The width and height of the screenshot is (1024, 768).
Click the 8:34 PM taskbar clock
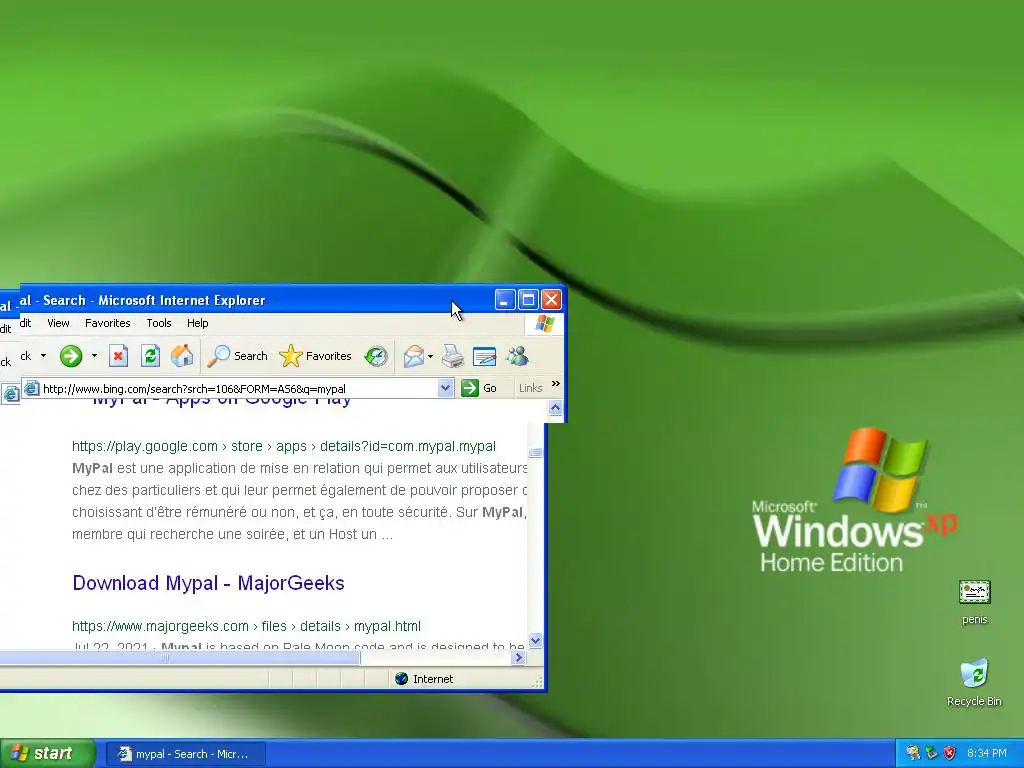tap(986, 753)
